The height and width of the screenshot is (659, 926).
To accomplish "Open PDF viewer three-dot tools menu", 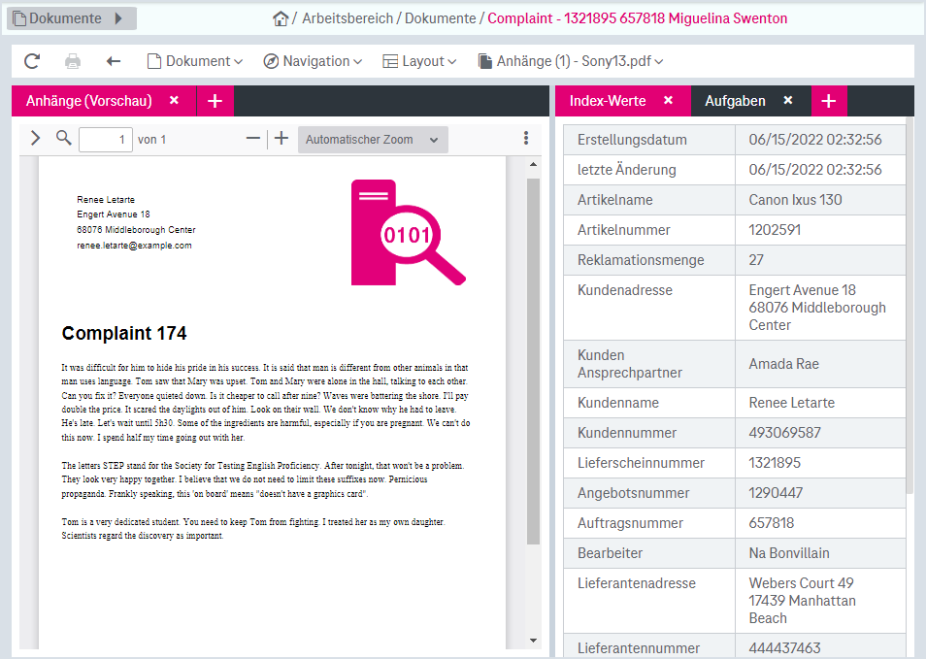I will 526,138.
